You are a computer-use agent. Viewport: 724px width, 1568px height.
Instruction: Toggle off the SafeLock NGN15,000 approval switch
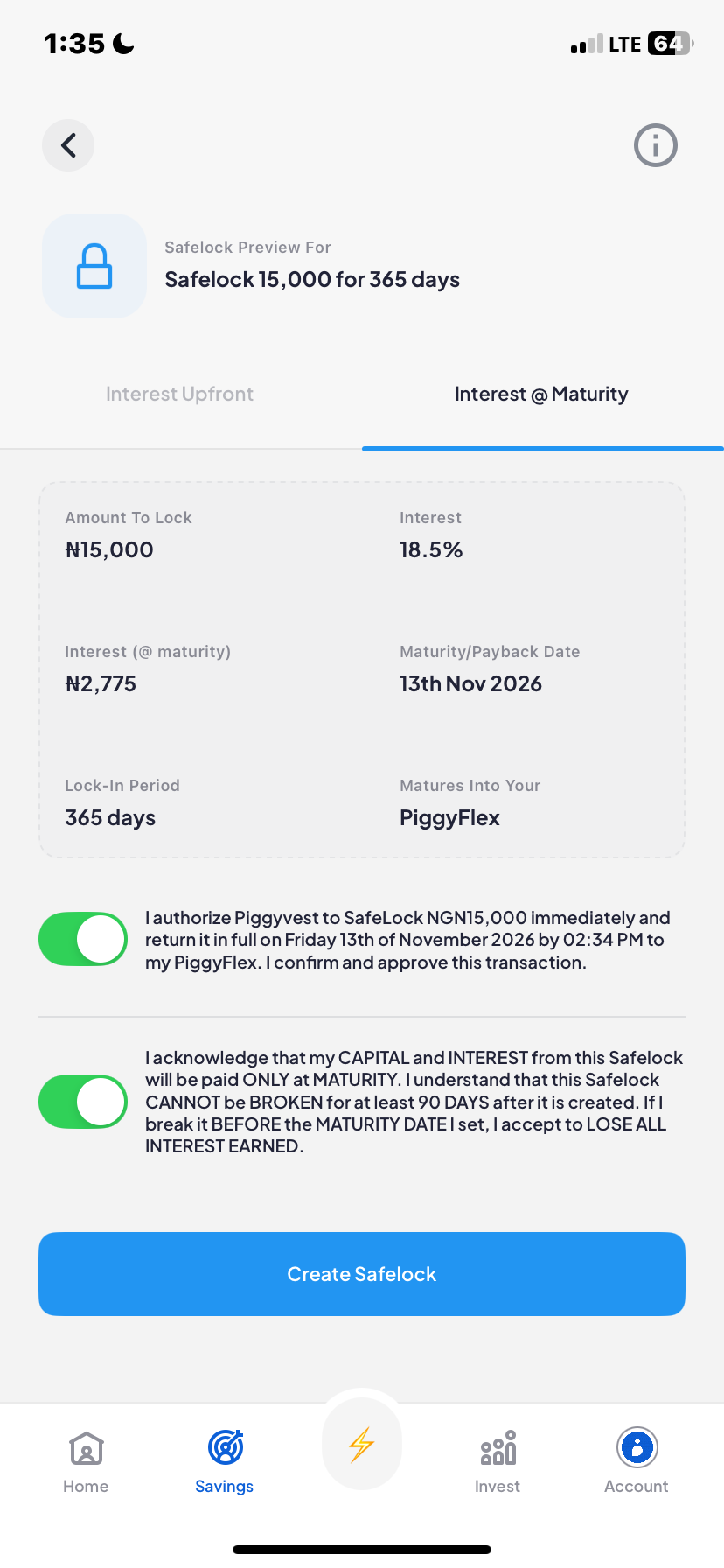pyautogui.click(x=82, y=938)
